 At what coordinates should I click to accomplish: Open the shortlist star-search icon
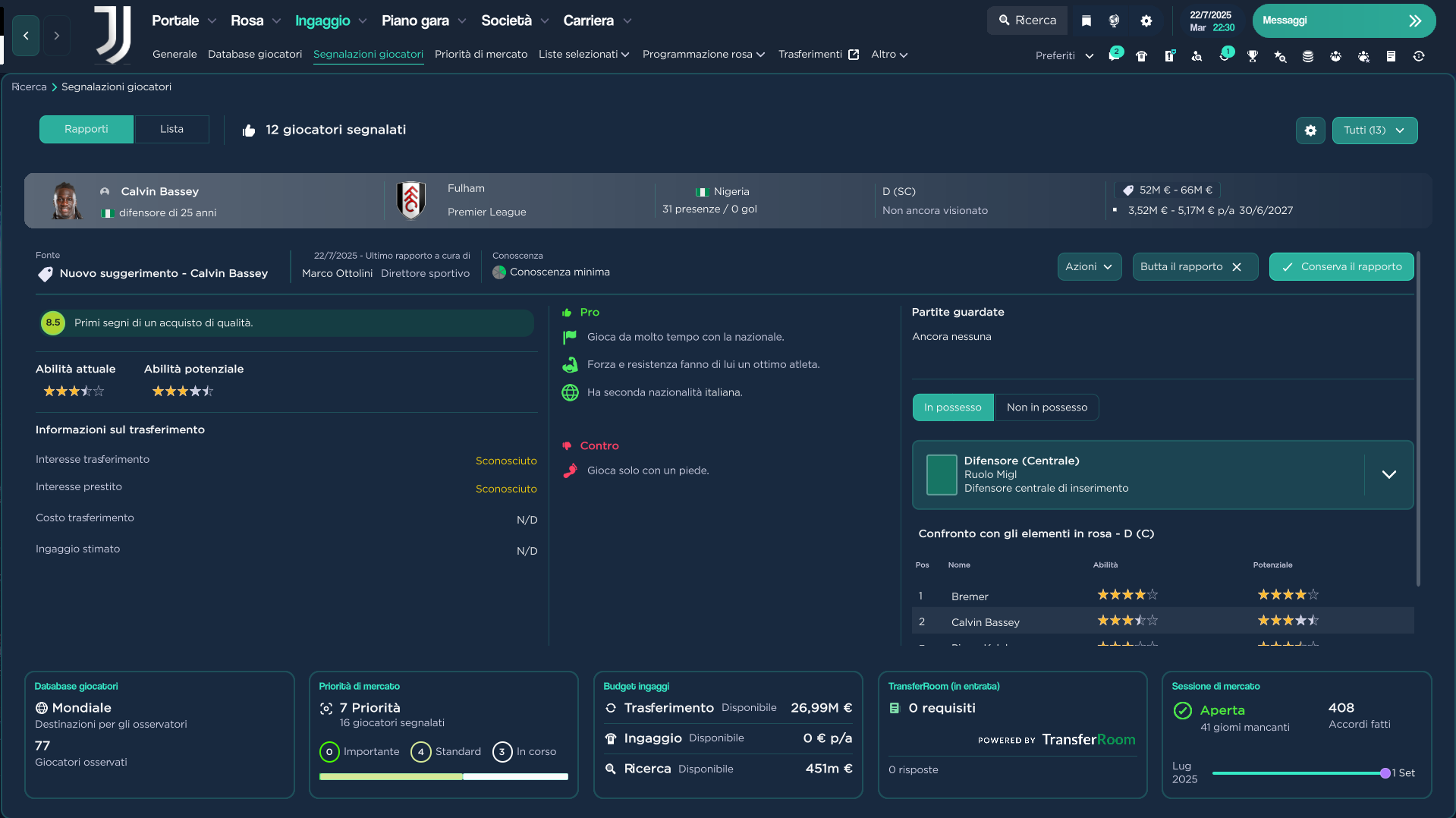1280,57
